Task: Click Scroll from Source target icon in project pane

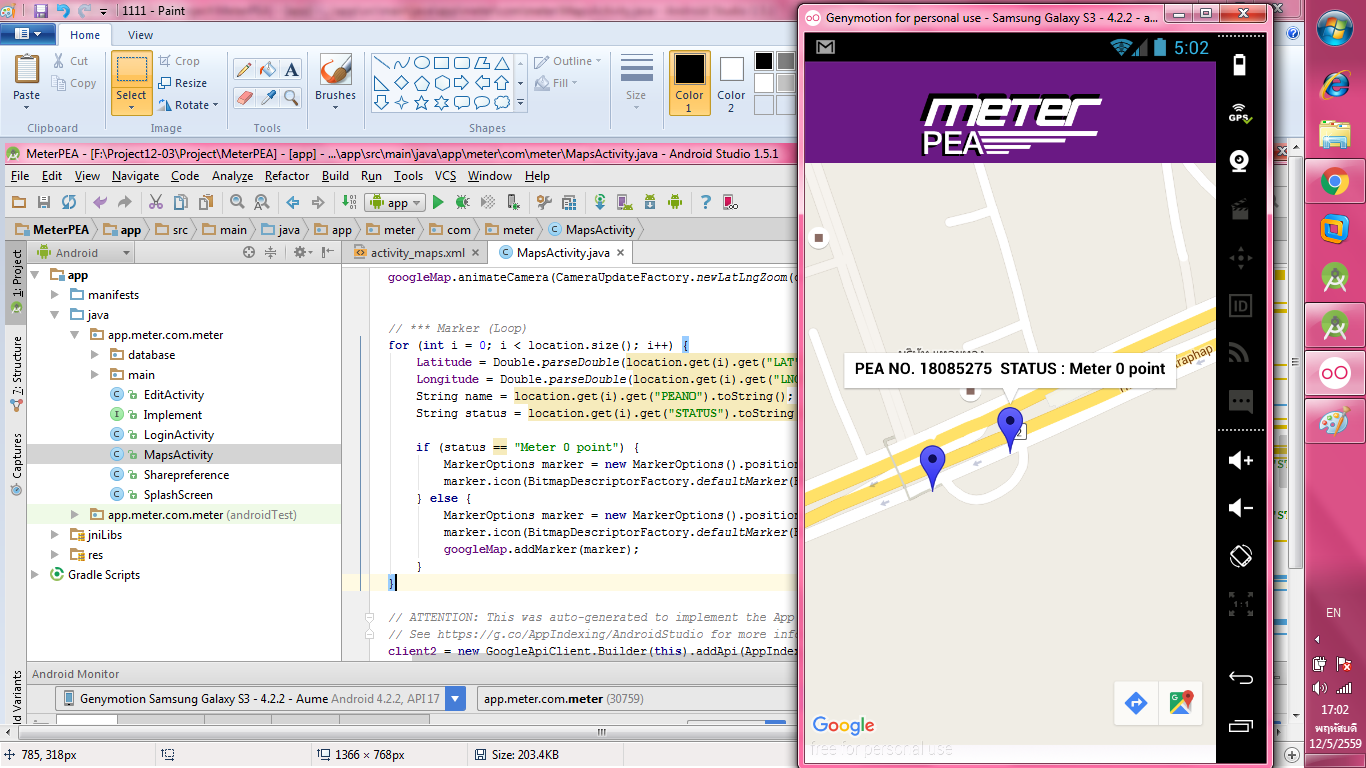Action: 249,253
